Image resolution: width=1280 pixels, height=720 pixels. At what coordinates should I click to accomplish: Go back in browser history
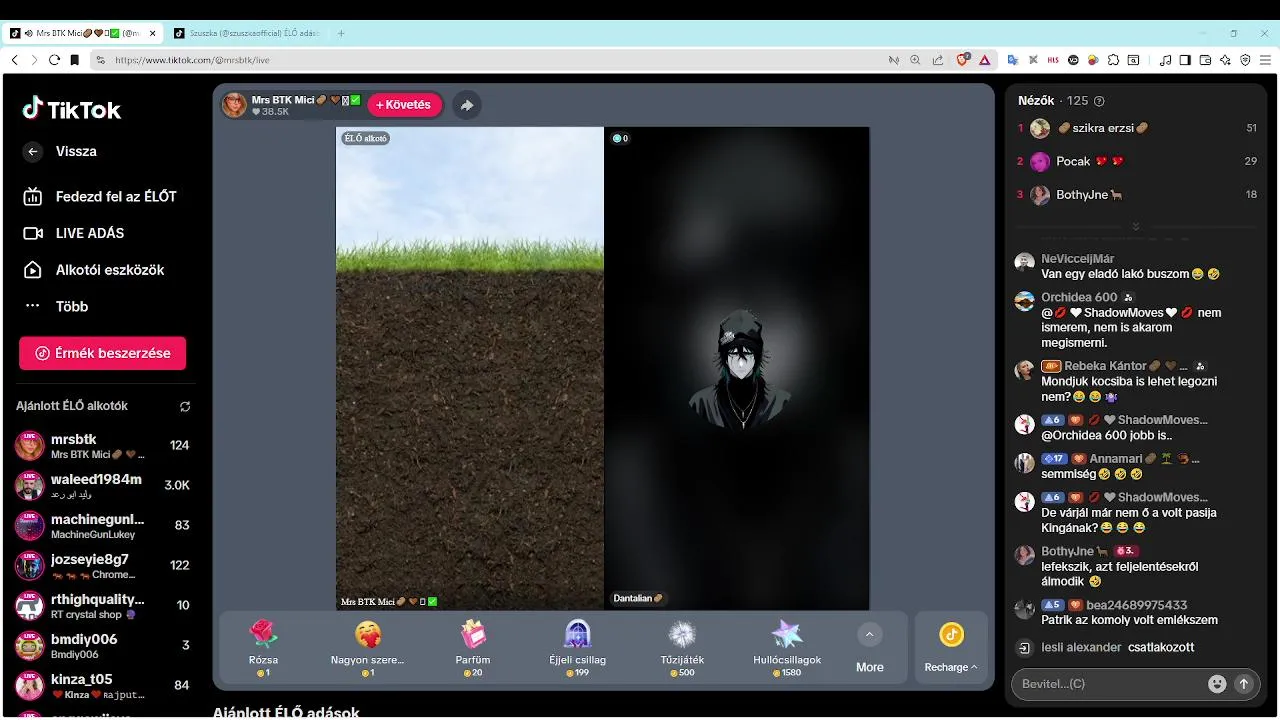[14, 60]
